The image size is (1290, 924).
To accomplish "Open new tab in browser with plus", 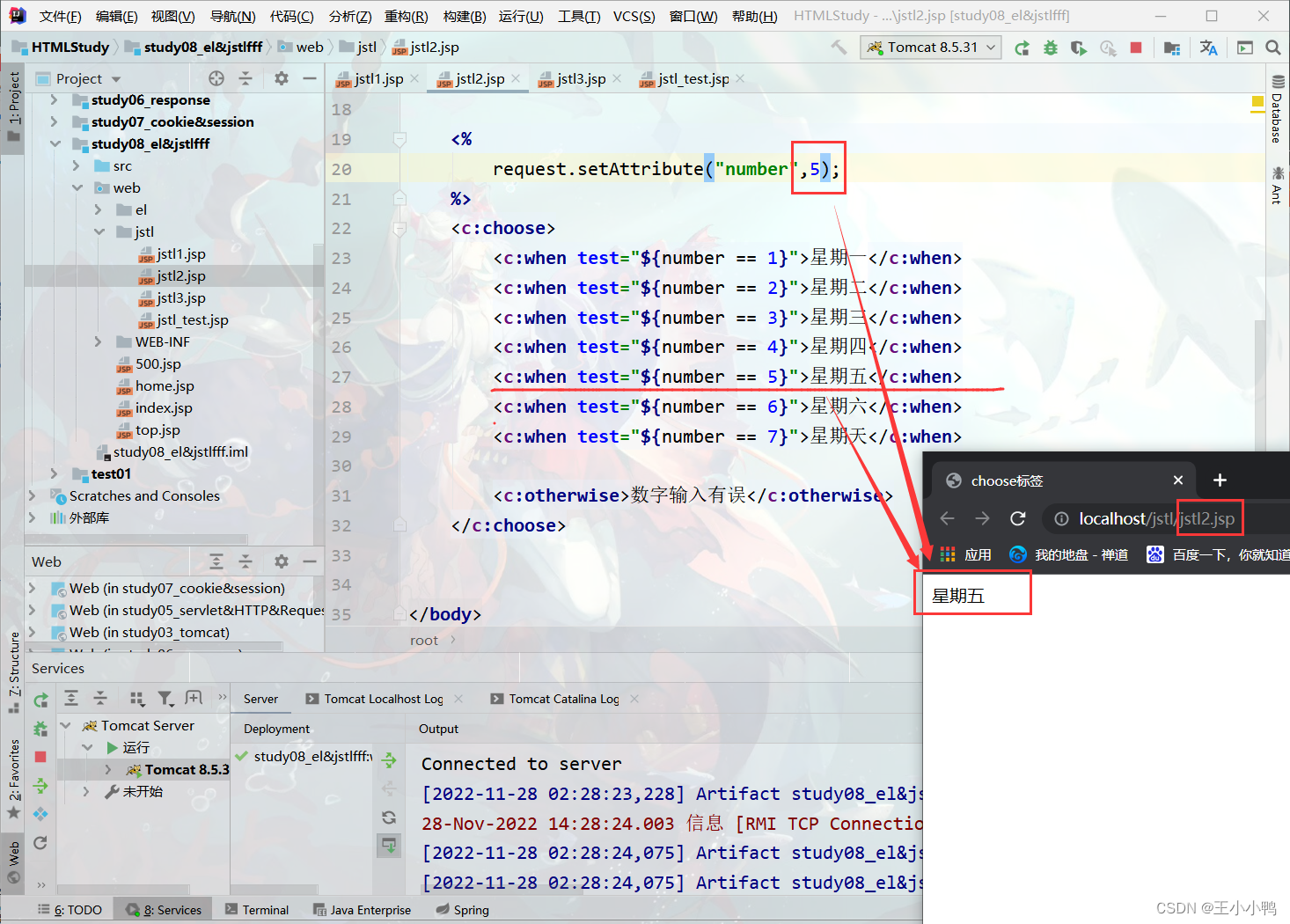I will coord(1220,480).
